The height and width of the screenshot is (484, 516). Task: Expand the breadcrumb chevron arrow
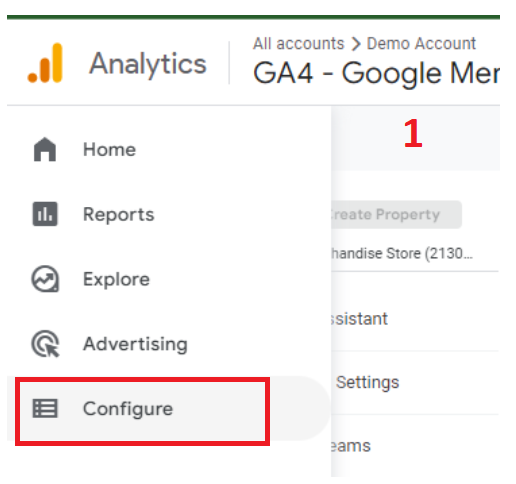[x=356, y=44]
